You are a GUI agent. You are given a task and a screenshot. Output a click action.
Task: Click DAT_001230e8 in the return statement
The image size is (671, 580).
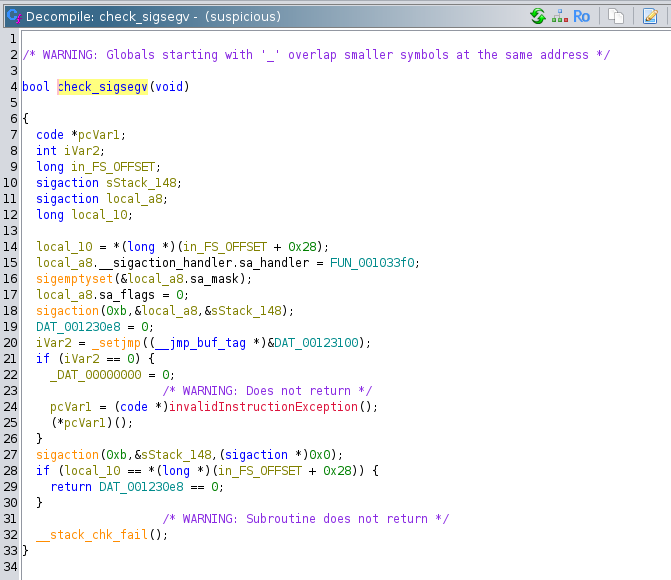141,487
